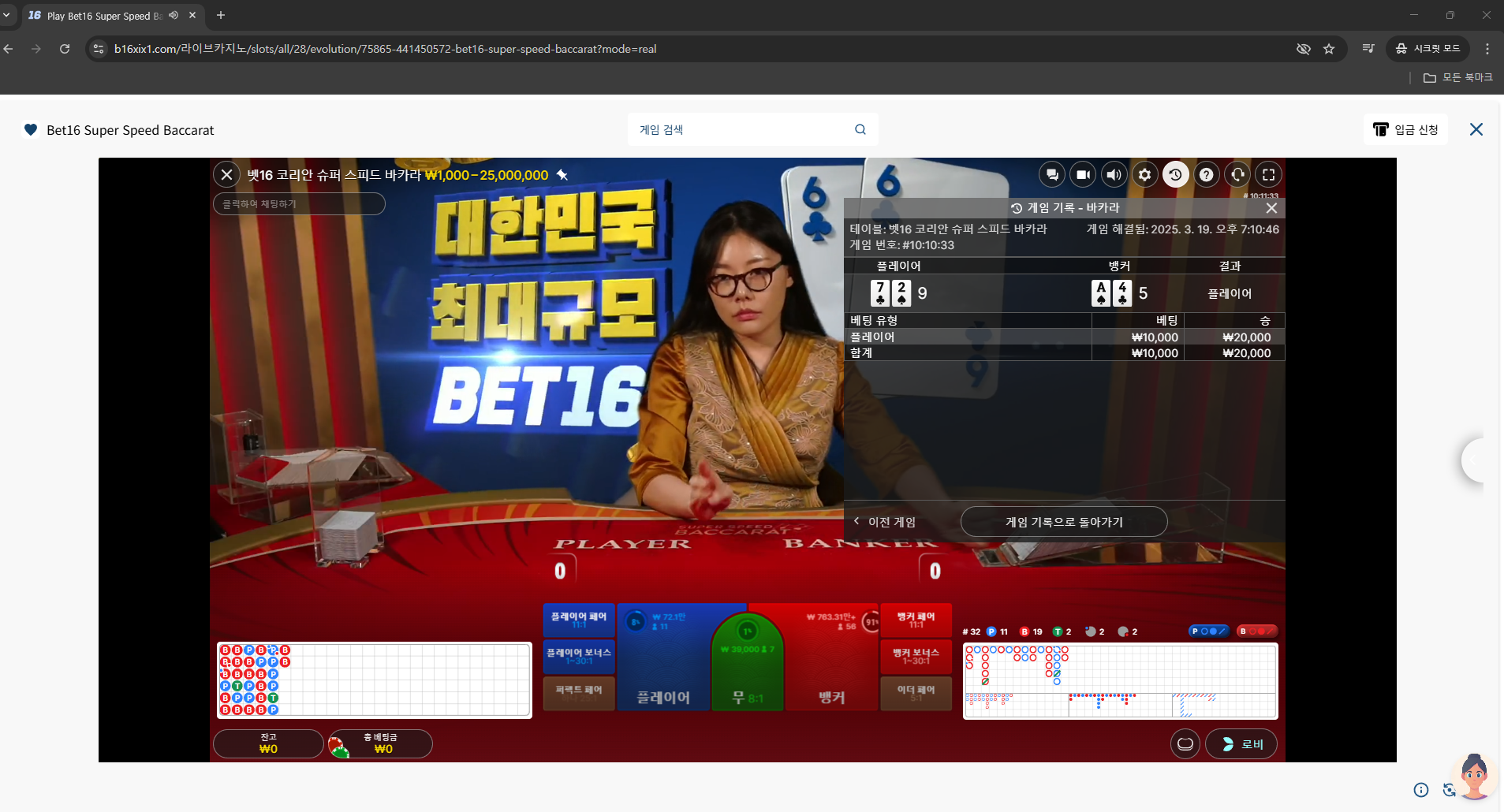Click the live support headset icon

[x=1237, y=175]
